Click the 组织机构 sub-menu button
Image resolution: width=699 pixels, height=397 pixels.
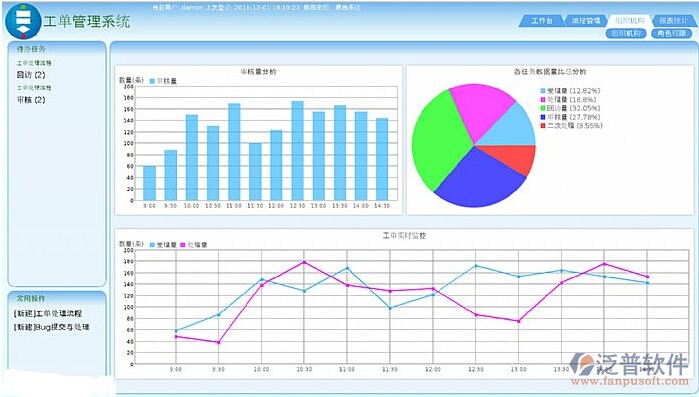(626, 33)
